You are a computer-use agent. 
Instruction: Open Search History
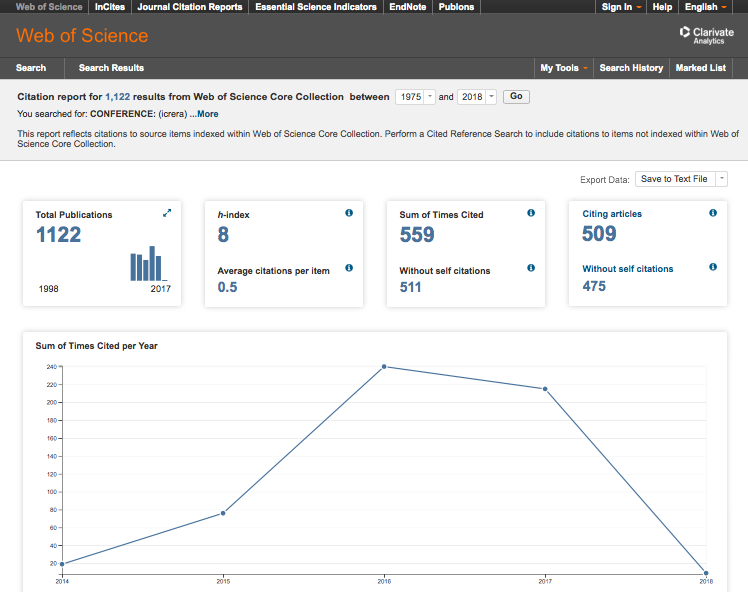tap(631, 68)
